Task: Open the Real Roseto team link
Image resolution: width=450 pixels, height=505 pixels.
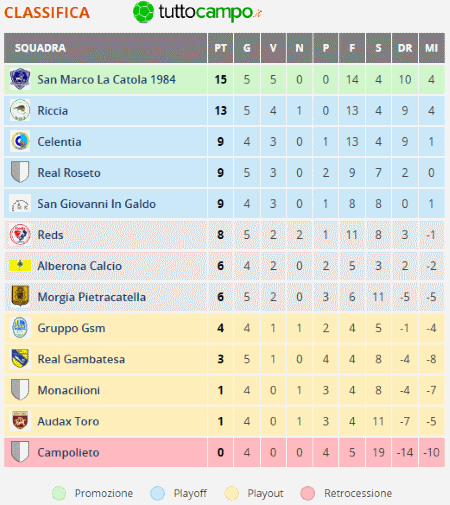Action: click(69, 173)
